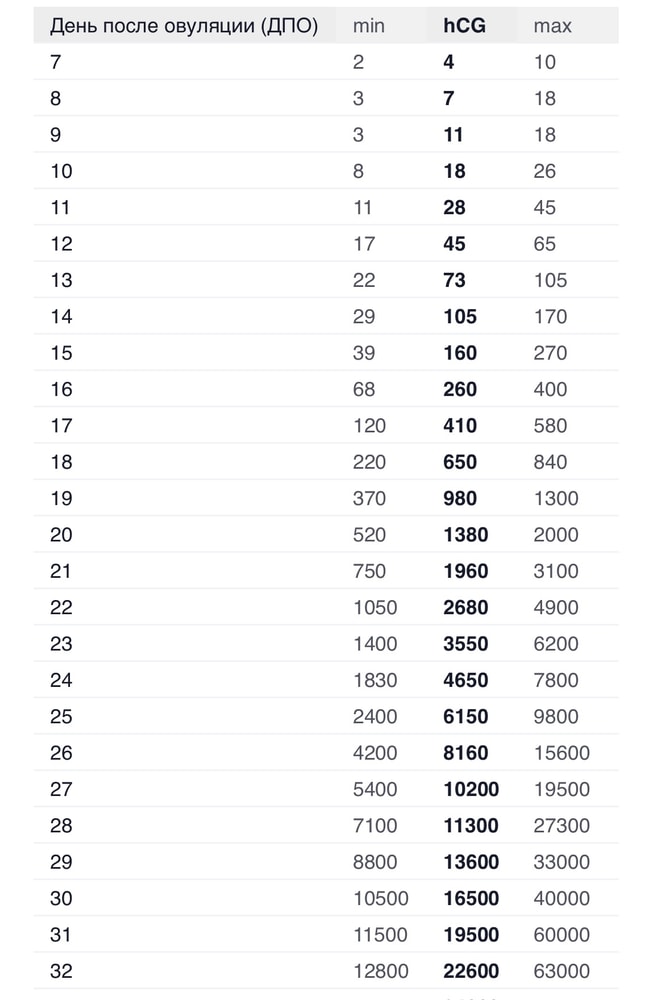Select the min value 370
Image resolution: width=653 pixels, height=1000 pixels.
(369, 498)
